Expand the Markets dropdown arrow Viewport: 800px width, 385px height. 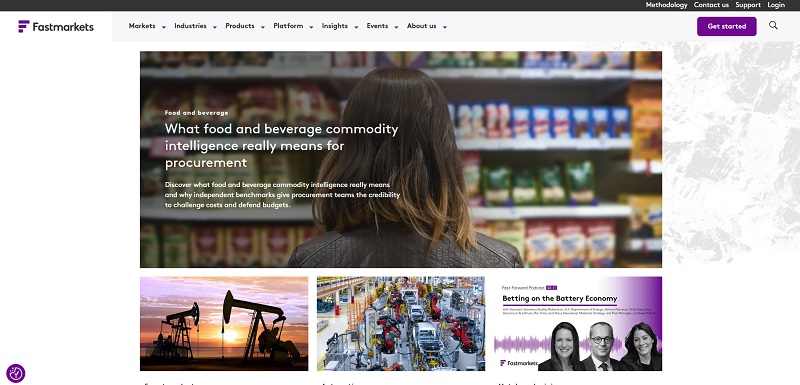pyautogui.click(x=164, y=27)
